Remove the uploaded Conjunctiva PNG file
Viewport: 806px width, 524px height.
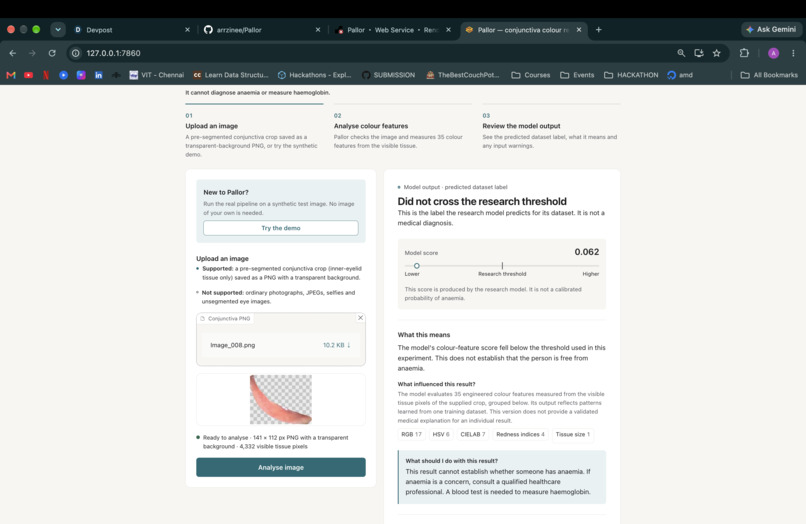point(360,318)
